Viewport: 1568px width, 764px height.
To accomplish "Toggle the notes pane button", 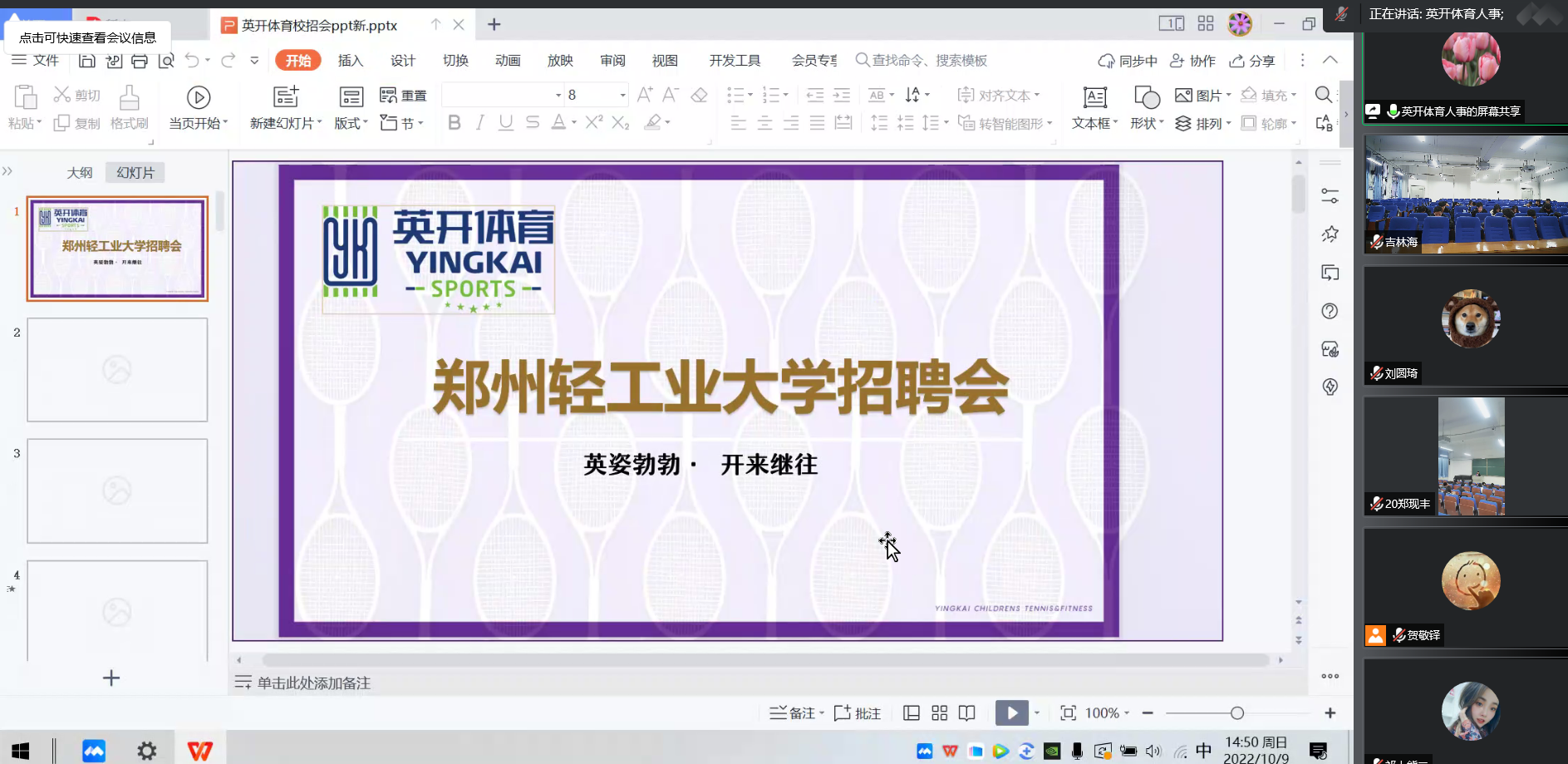I will point(796,713).
